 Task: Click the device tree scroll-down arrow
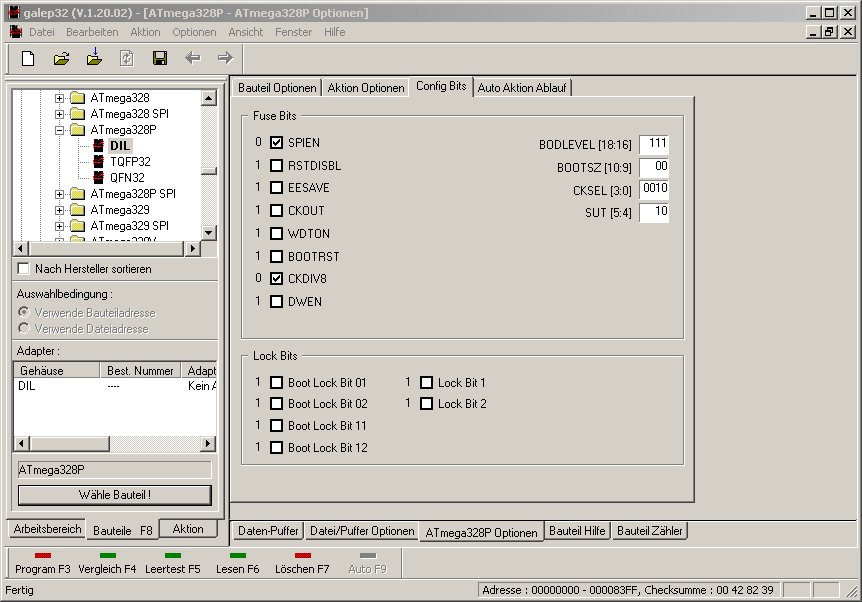pos(208,233)
